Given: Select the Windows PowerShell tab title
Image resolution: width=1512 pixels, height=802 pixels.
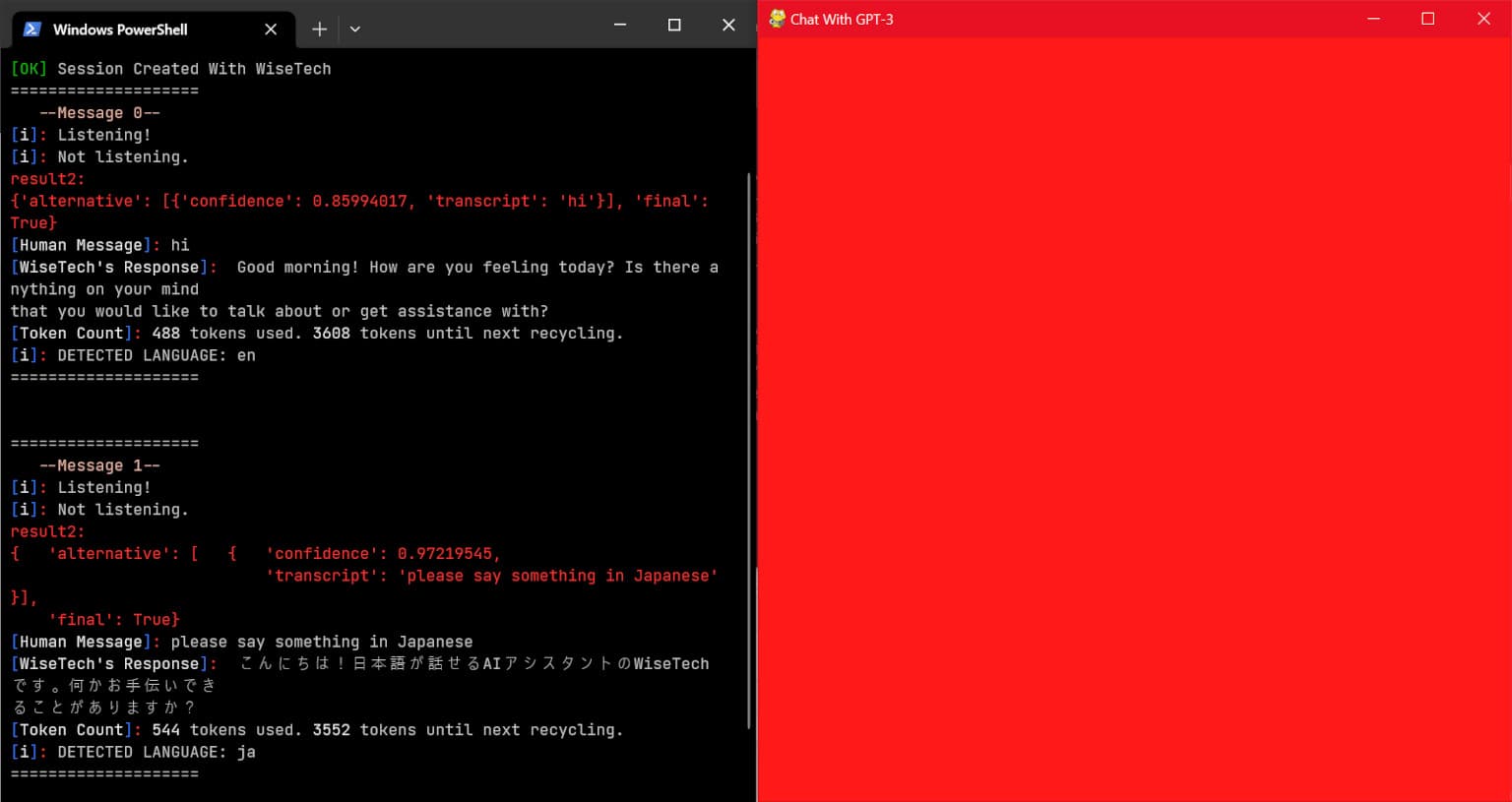Looking at the screenshot, I should click(x=120, y=30).
